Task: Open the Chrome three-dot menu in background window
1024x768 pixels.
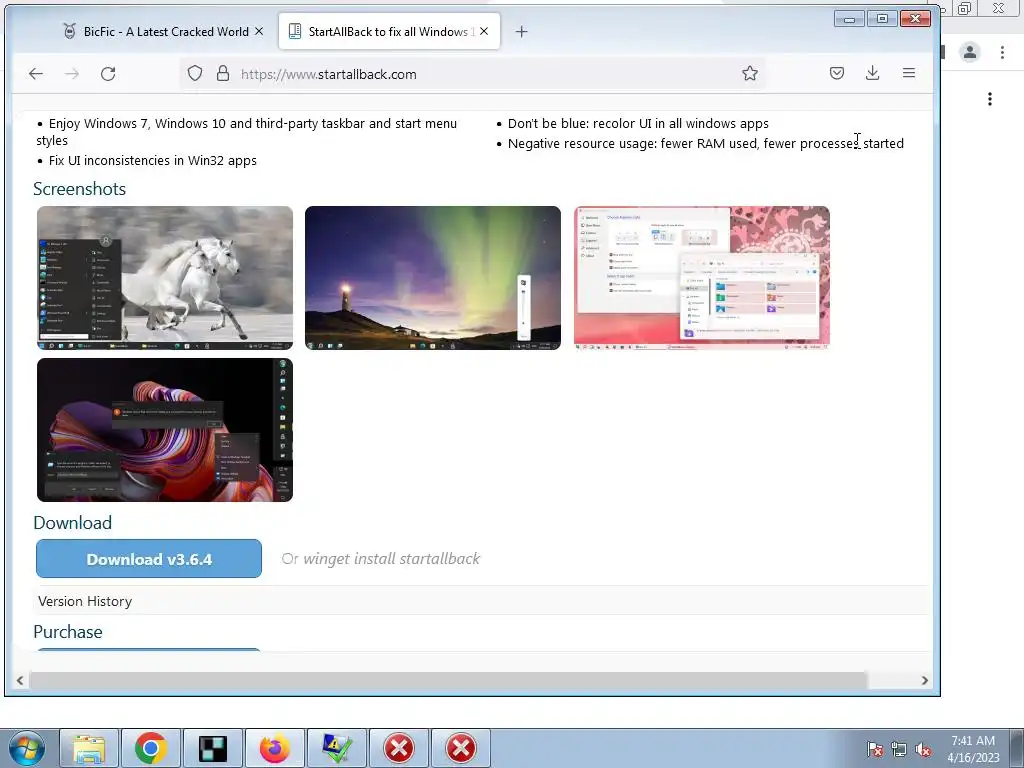Action: [1002, 52]
